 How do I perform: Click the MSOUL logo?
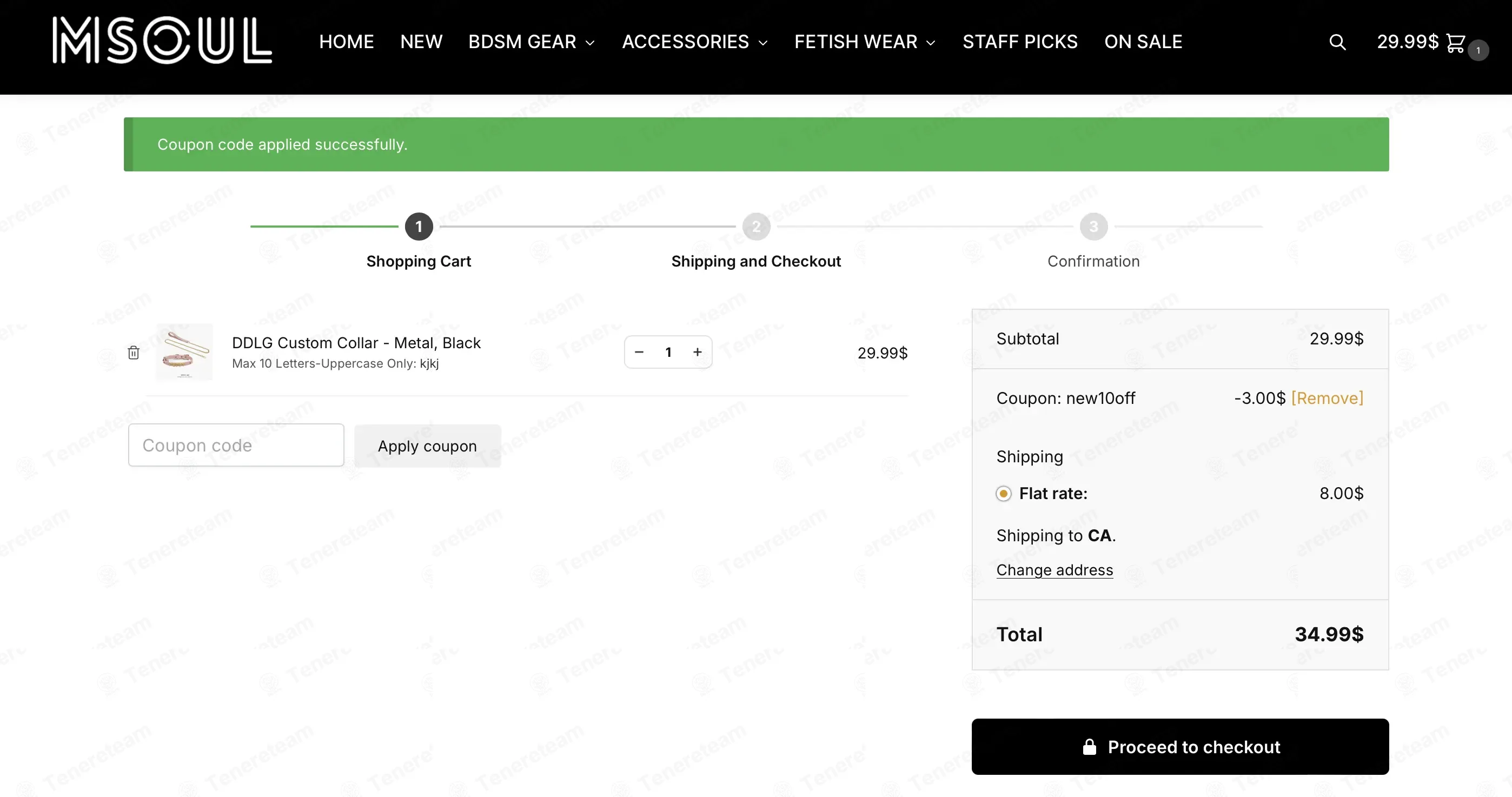tap(162, 40)
